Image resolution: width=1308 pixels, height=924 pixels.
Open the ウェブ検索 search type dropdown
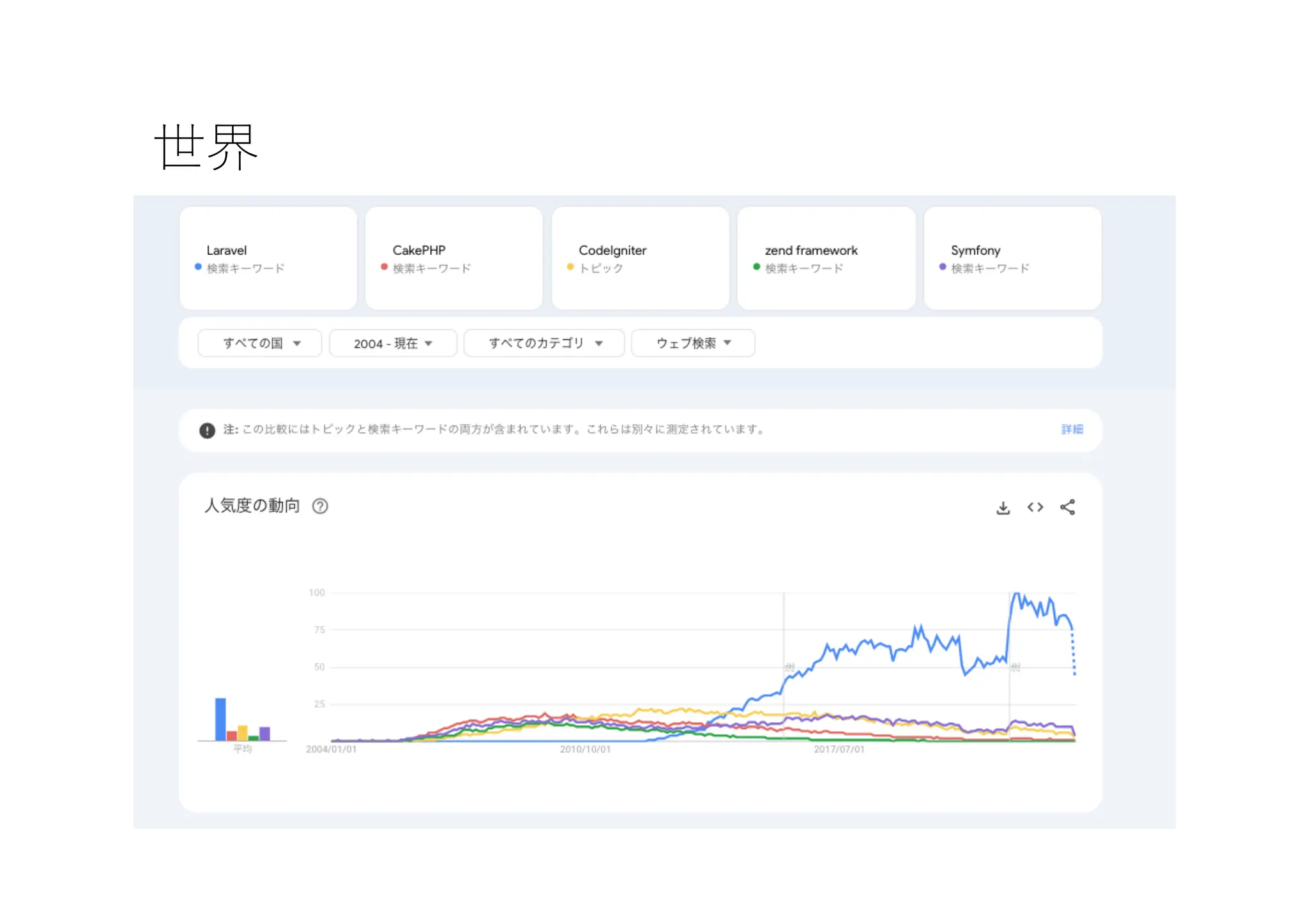click(x=693, y=343)
